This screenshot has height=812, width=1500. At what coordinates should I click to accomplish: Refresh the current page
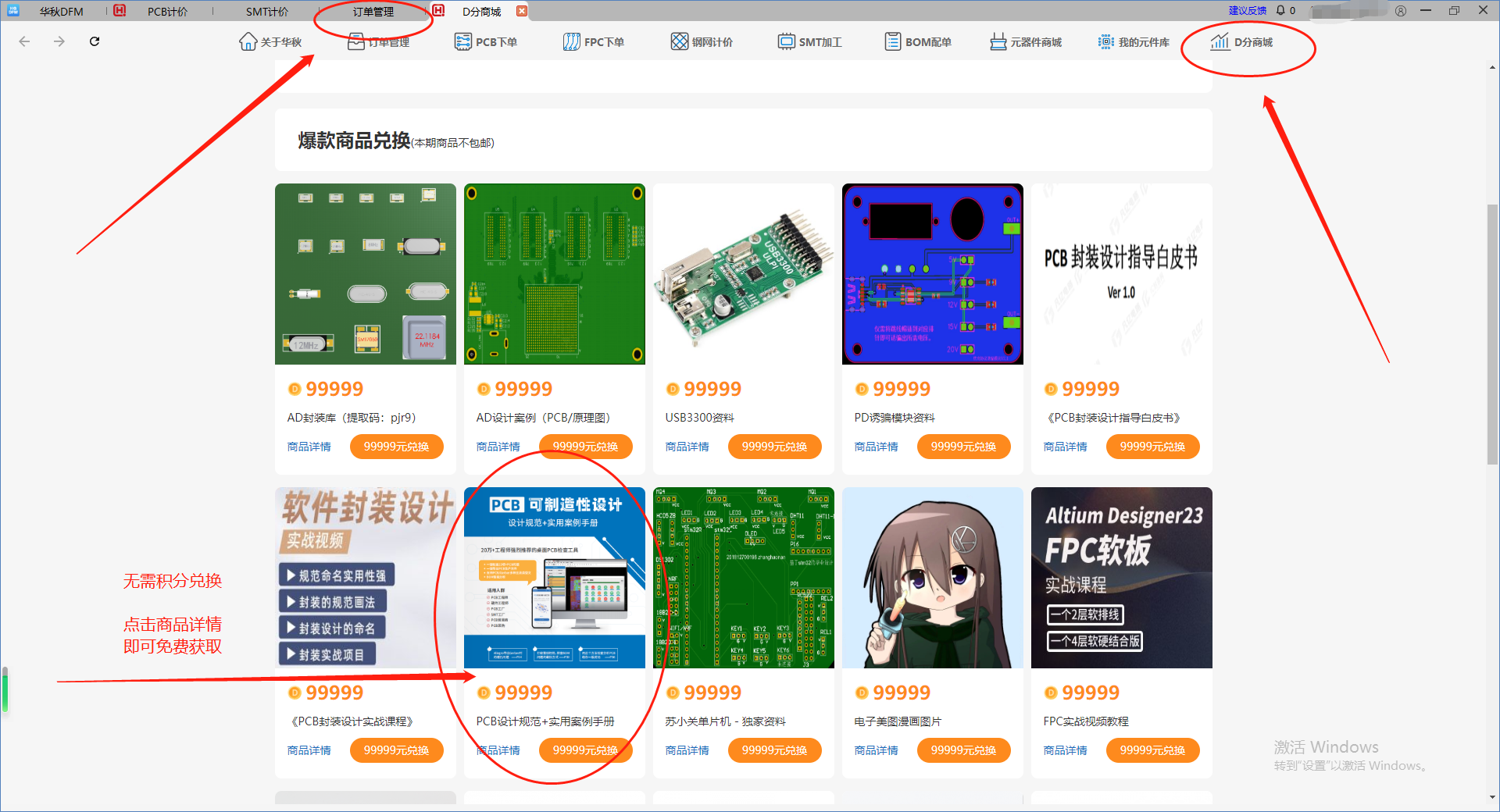tap(95, 41)
